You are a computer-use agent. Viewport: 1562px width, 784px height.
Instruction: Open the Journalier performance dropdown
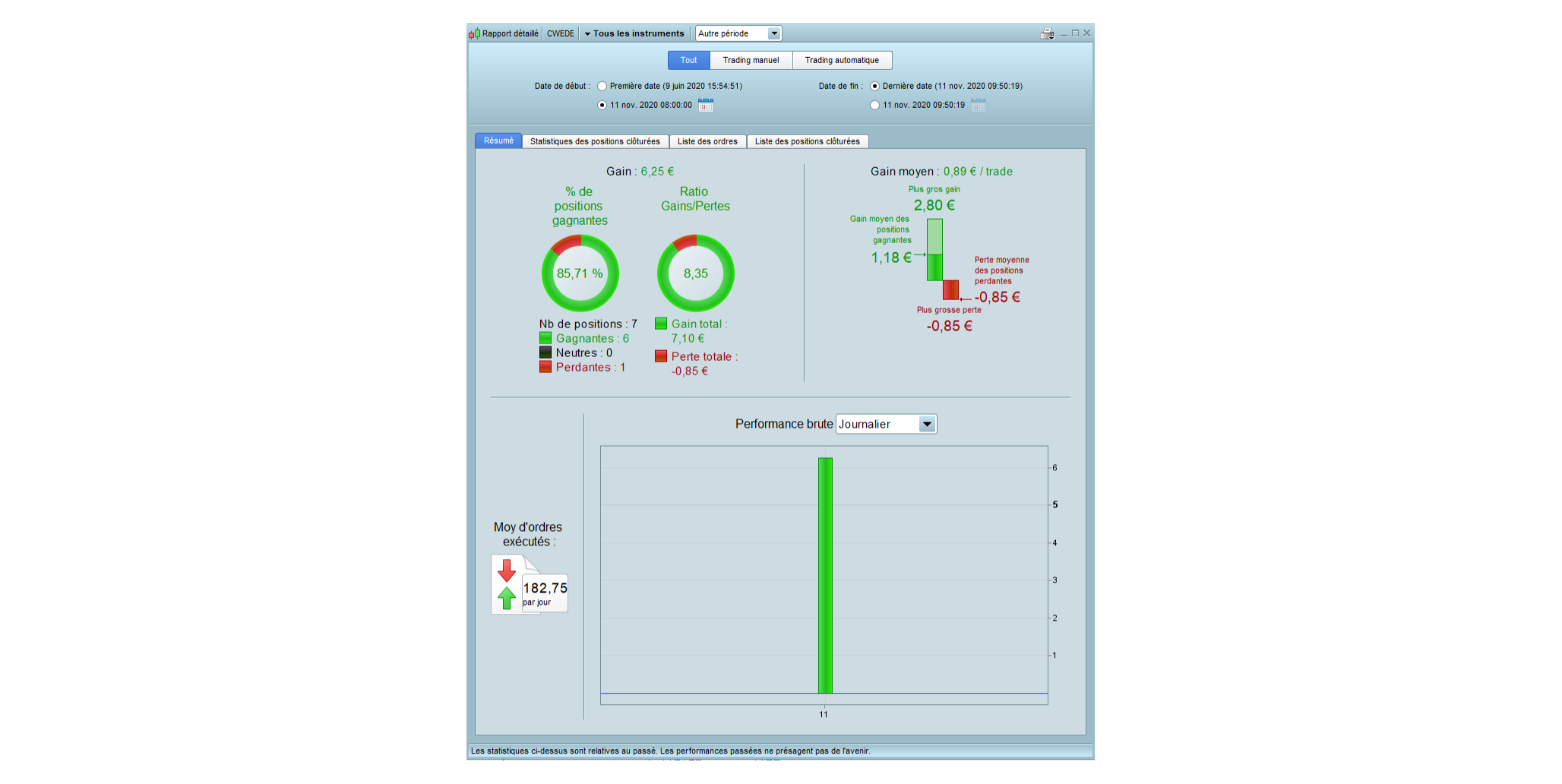[887, 424]
